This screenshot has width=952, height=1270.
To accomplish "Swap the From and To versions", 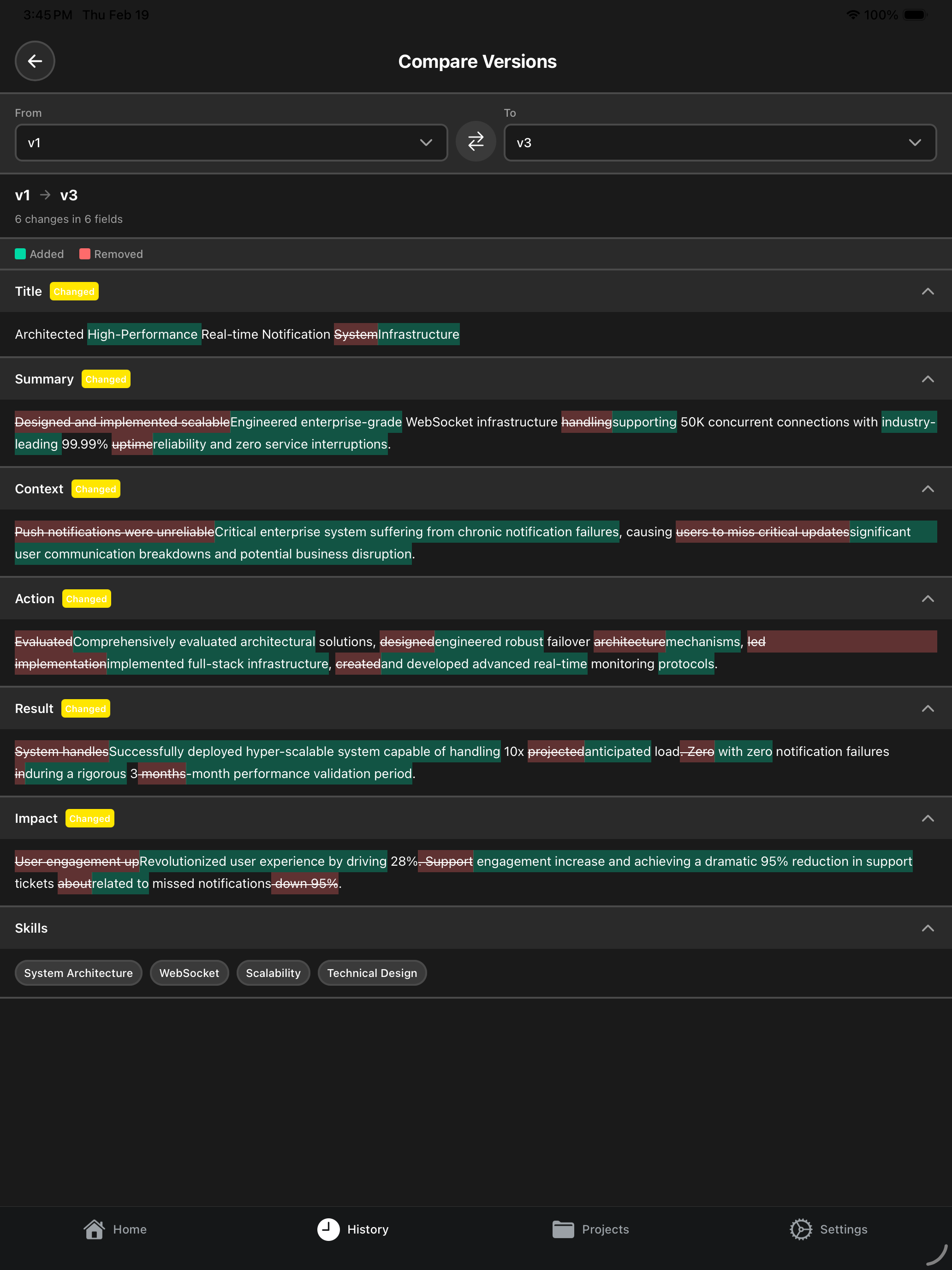I will click(476, 142).
